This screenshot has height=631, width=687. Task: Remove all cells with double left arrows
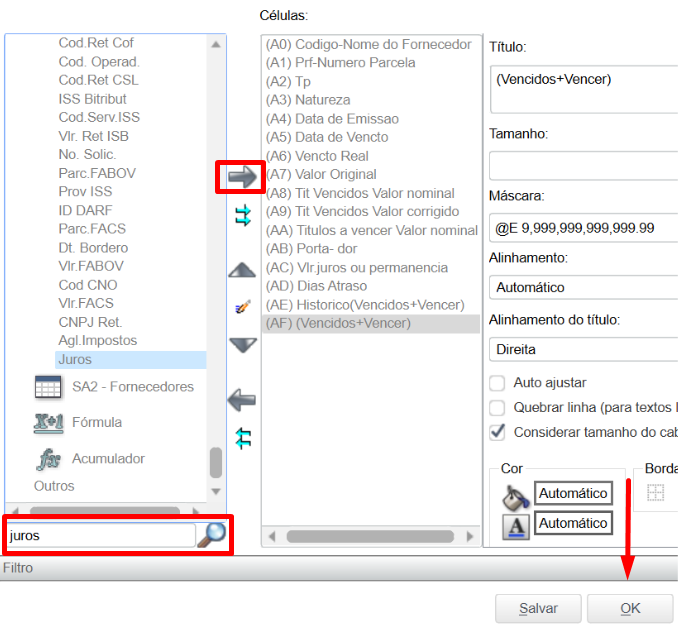[x=243, y=438]
